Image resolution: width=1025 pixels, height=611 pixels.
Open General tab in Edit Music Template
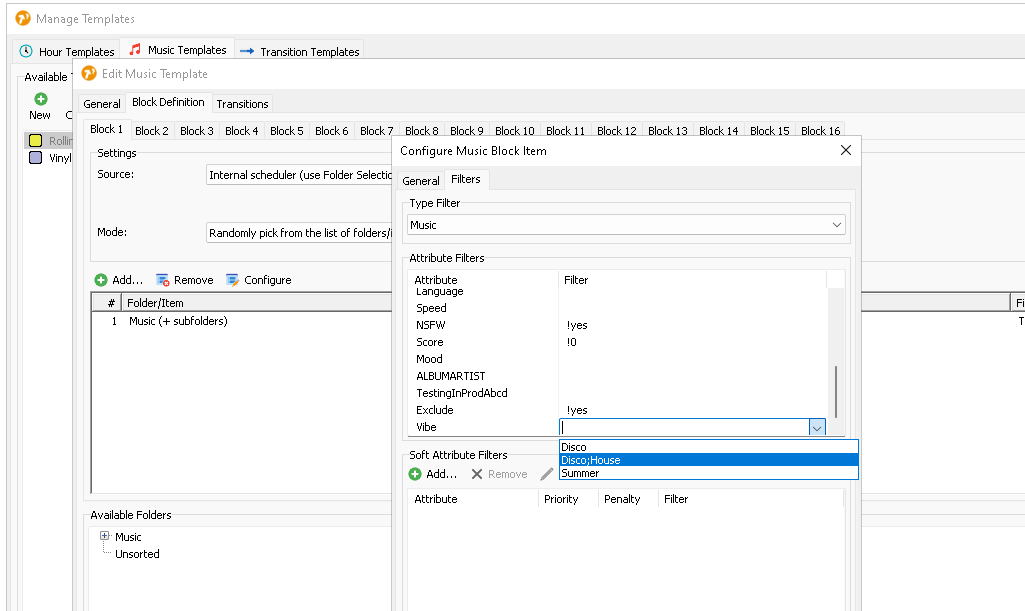click(101, 104)
